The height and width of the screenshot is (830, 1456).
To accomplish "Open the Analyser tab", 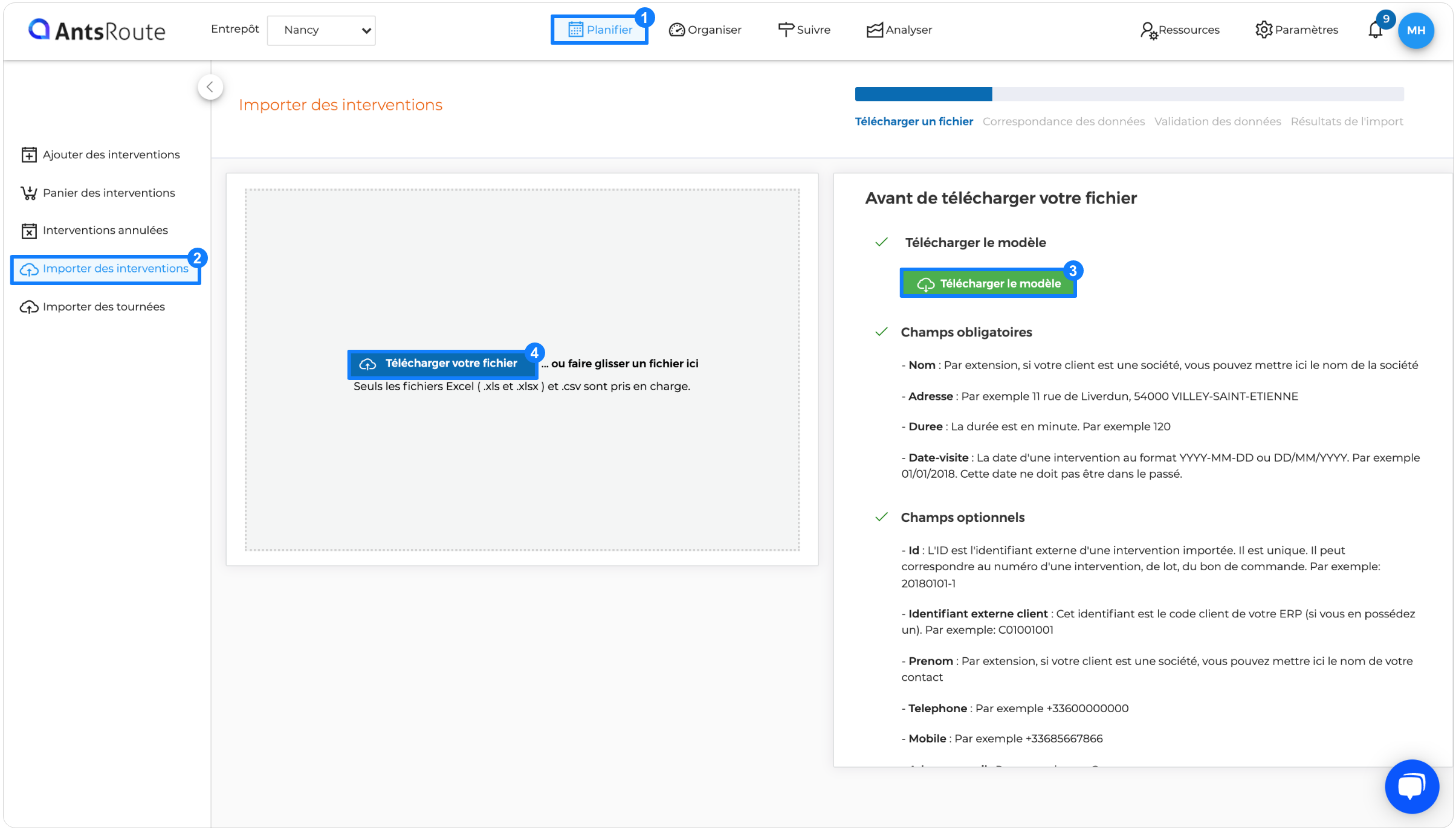I will (x=899, y=30).
